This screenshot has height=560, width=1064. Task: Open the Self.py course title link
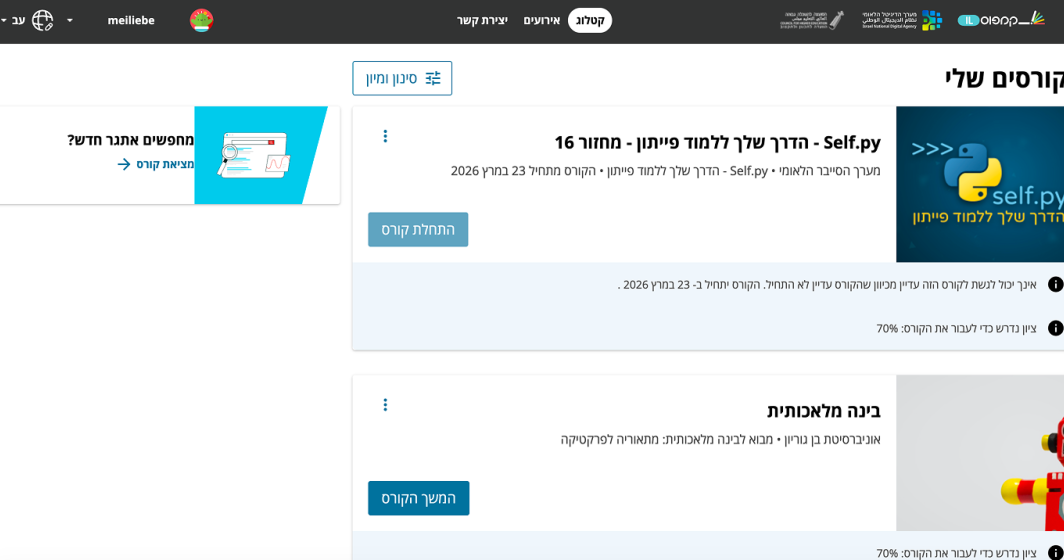pyautogui.click(x=717, y=142)
